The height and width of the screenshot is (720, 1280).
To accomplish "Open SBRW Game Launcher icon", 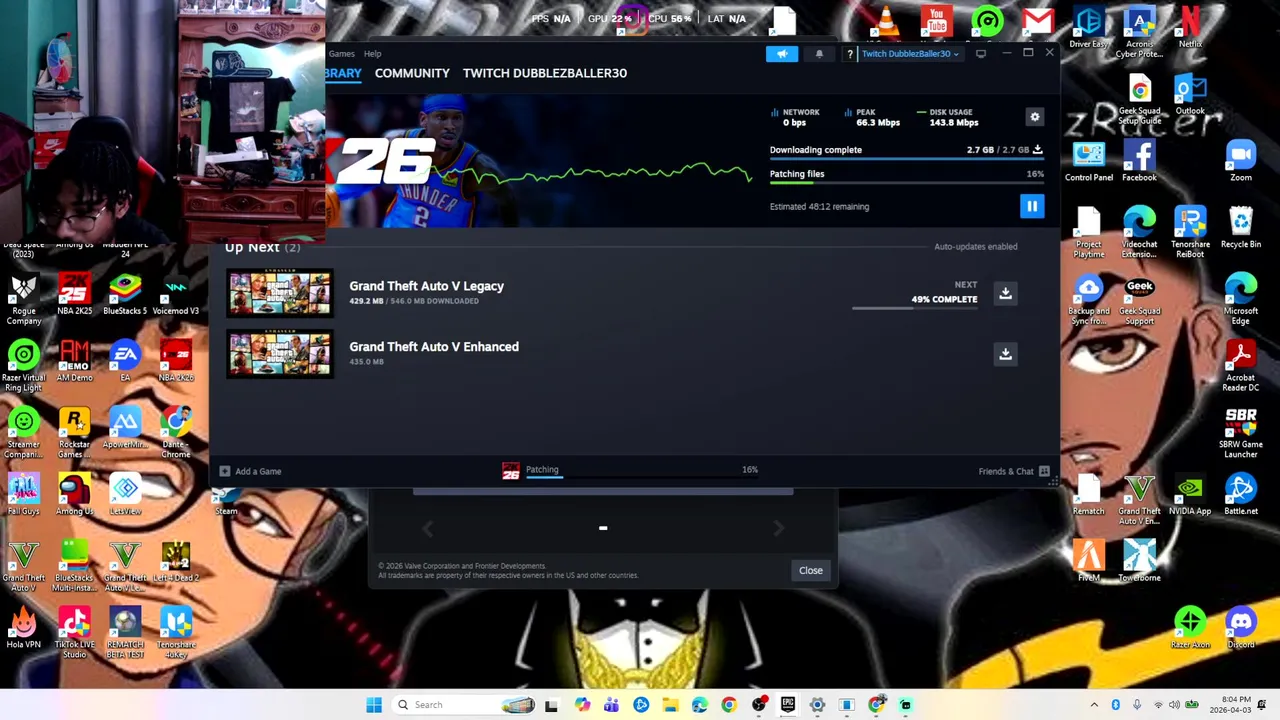I will pyautogui.click(x=1241, y=434).
